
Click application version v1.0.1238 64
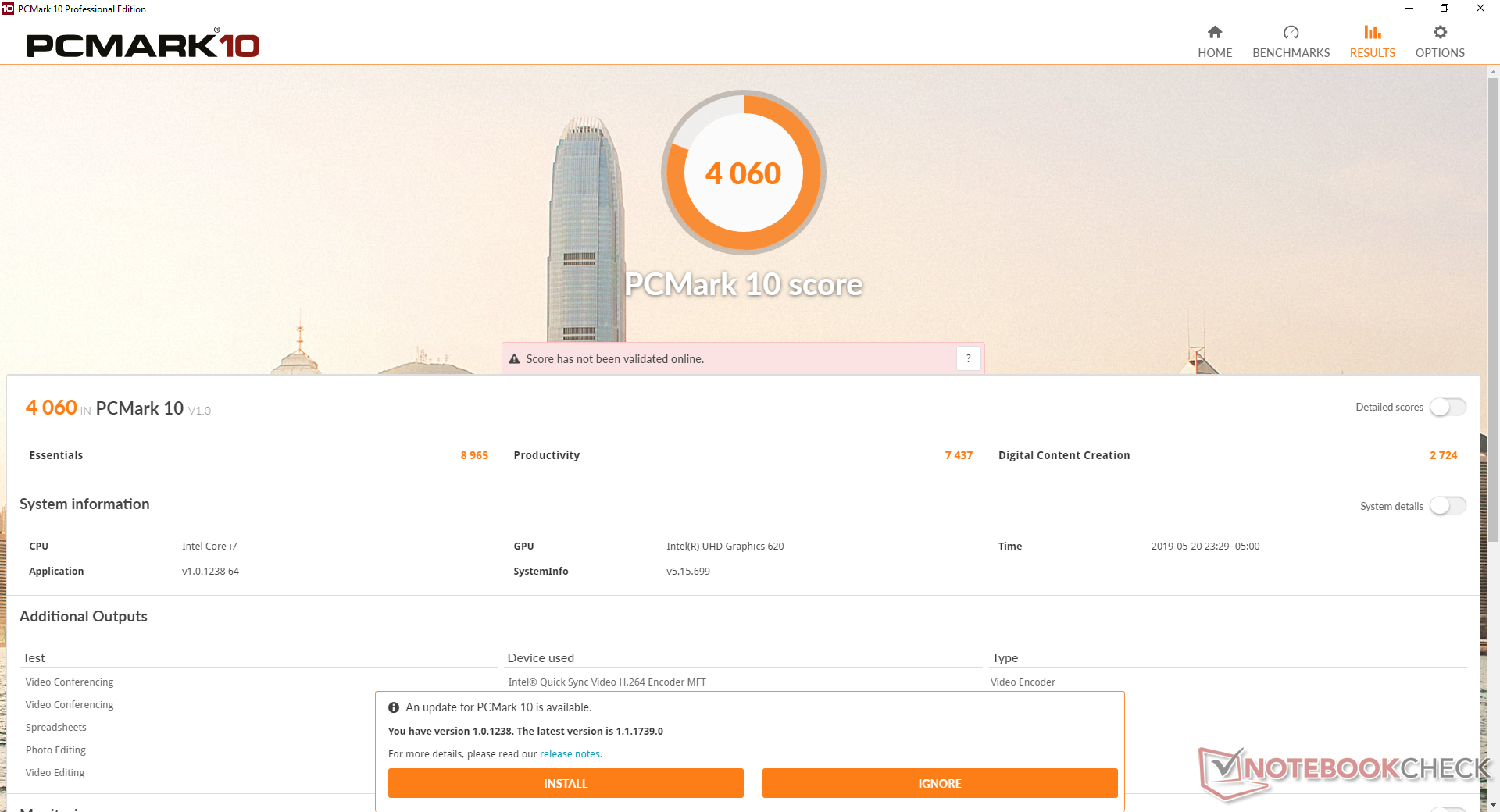pyautogui.click(x=210, y=572)
